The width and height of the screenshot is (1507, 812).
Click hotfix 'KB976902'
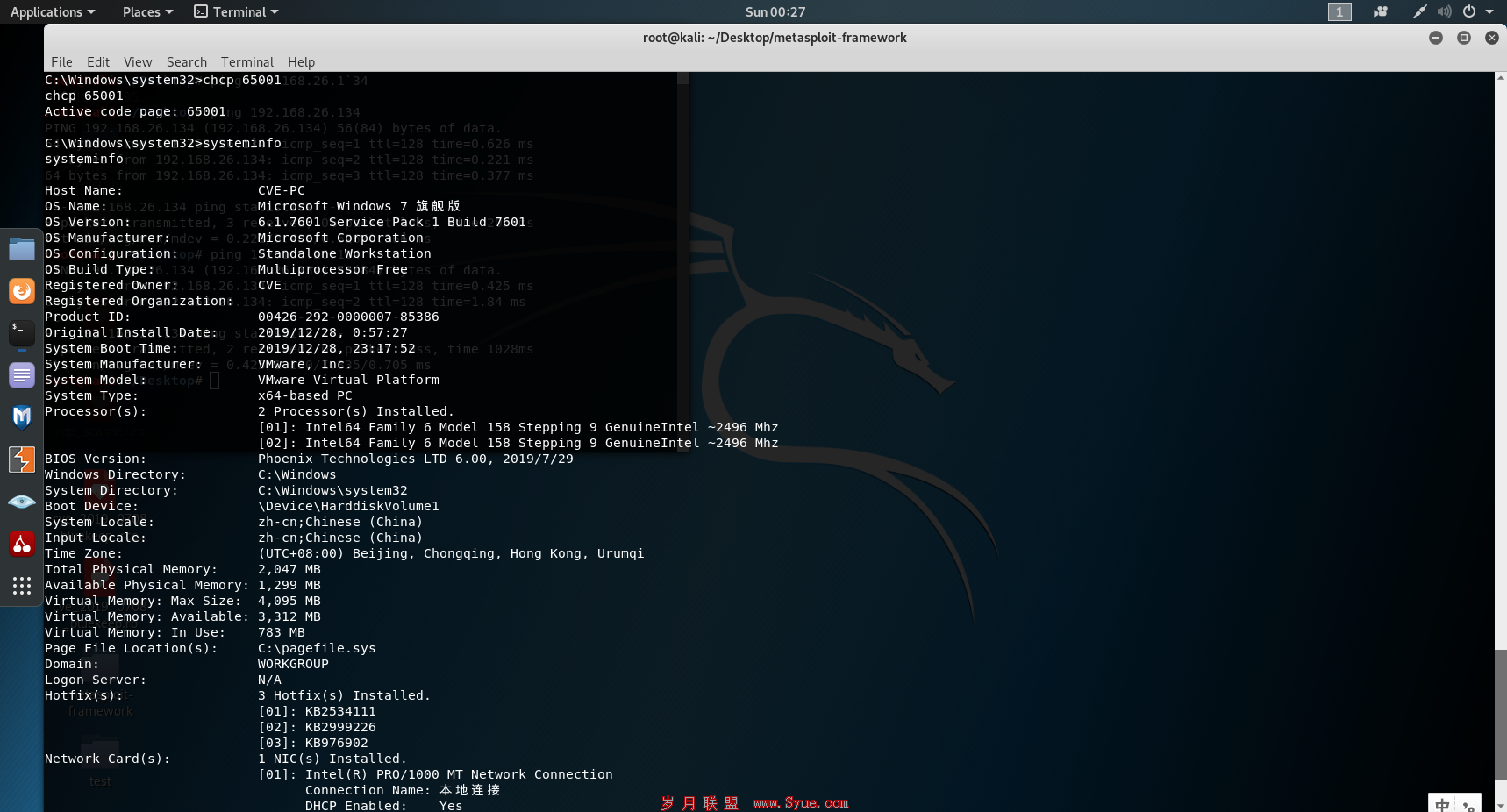[x=337, y=743]
